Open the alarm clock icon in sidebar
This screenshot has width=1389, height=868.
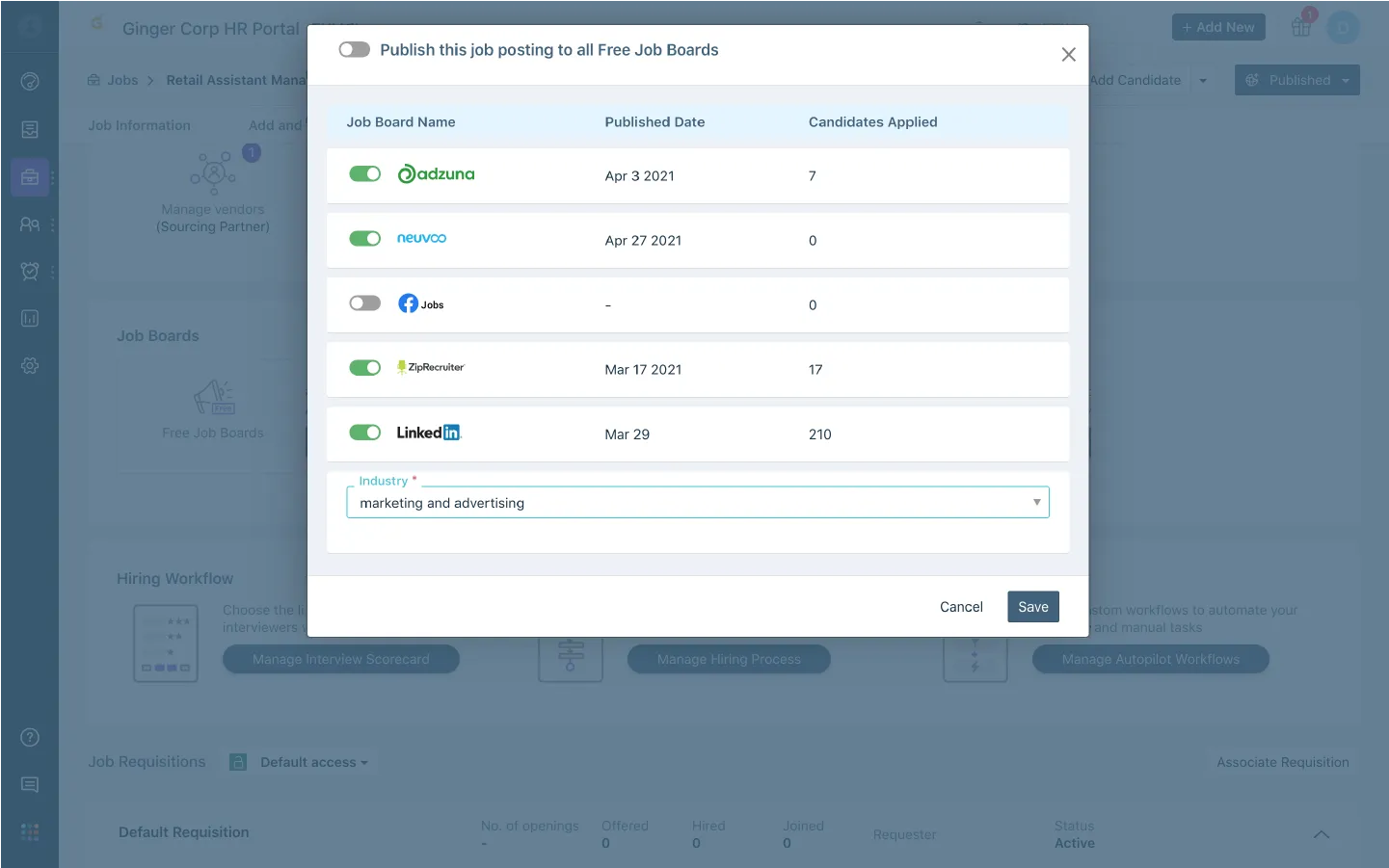(x=30, y=271)
